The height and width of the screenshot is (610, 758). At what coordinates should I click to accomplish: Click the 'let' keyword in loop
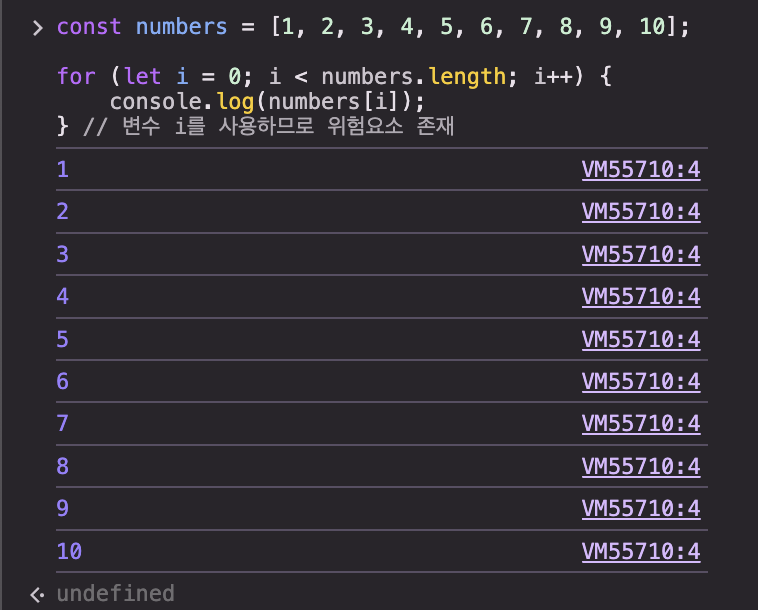point(142,76)
